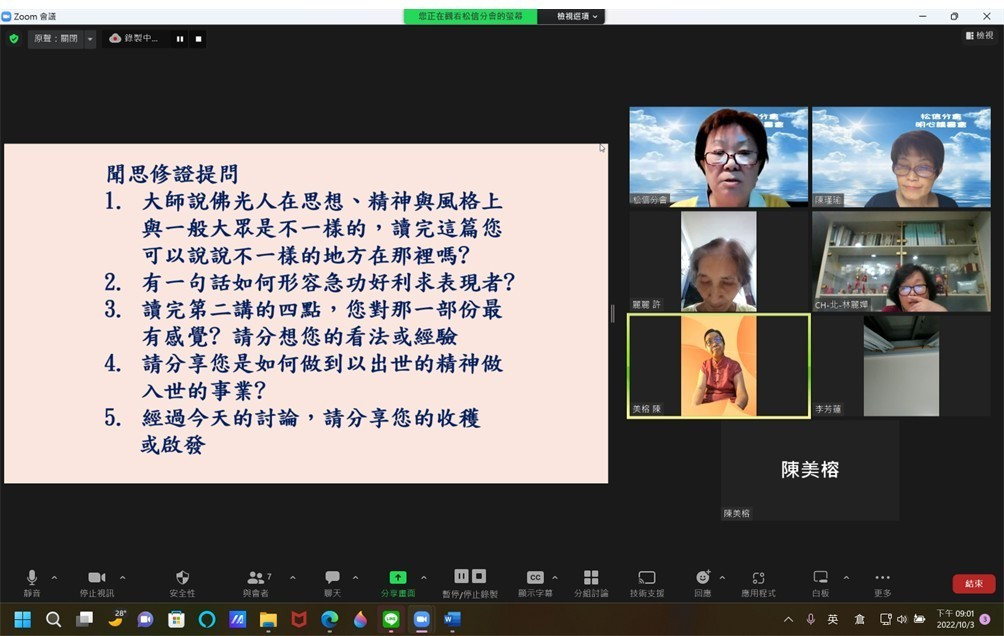This screenshot has width=1004, height=636.
Task: Open the View Options (檢視選項) dropdown
Action: pyautogui.click(x=577, y=16)
